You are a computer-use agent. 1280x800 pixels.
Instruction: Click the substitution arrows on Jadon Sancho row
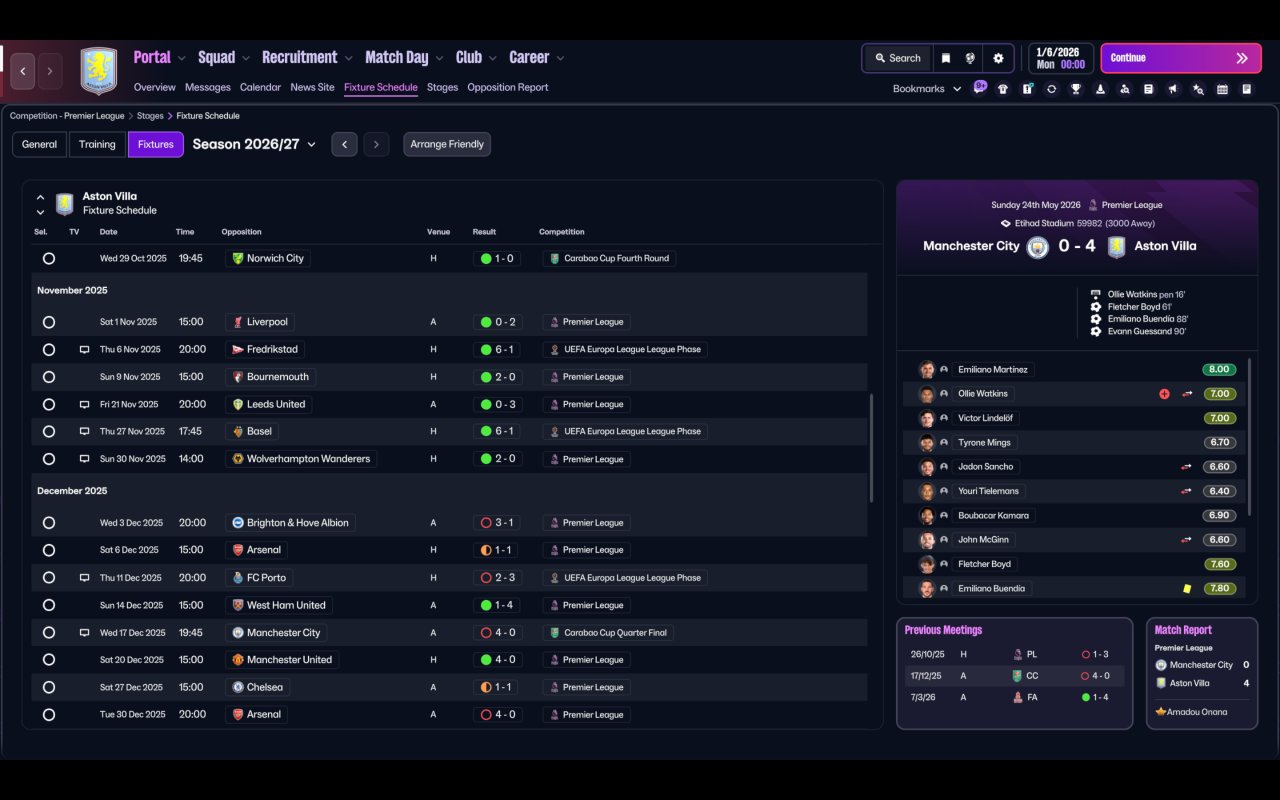(x=1186, y=467)
